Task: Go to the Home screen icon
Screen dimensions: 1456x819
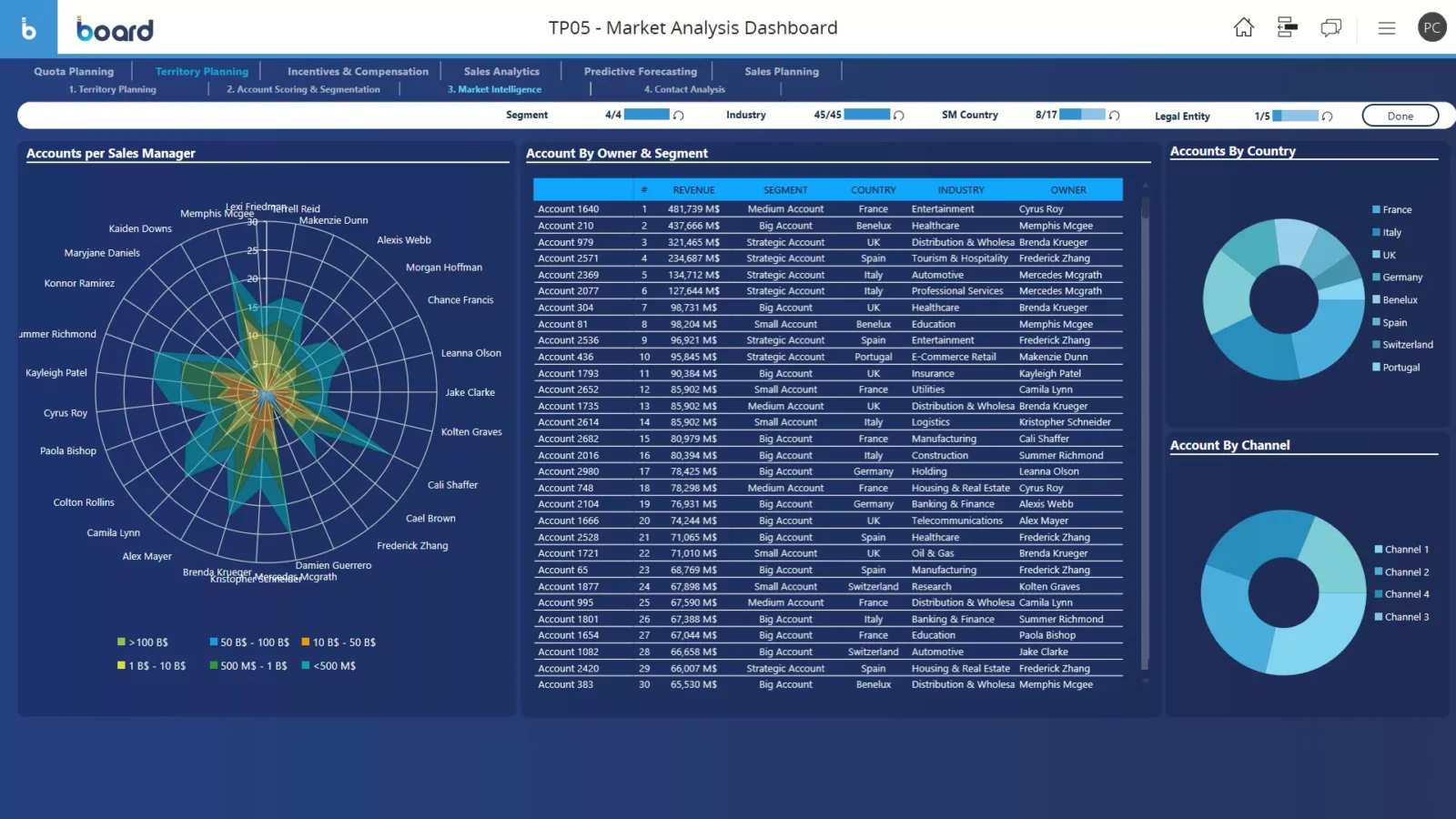Action: pyautogui.click(x=1243, y=27)
